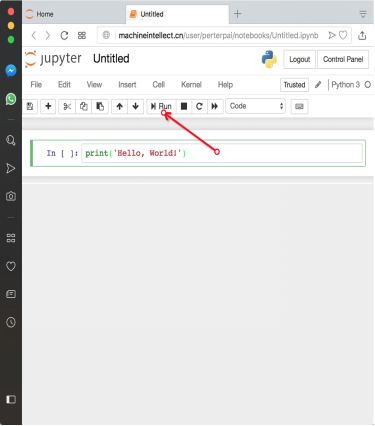Switch to the Untitled browser tab
Viewport: 375px width, 426px height.
[177, 14]
